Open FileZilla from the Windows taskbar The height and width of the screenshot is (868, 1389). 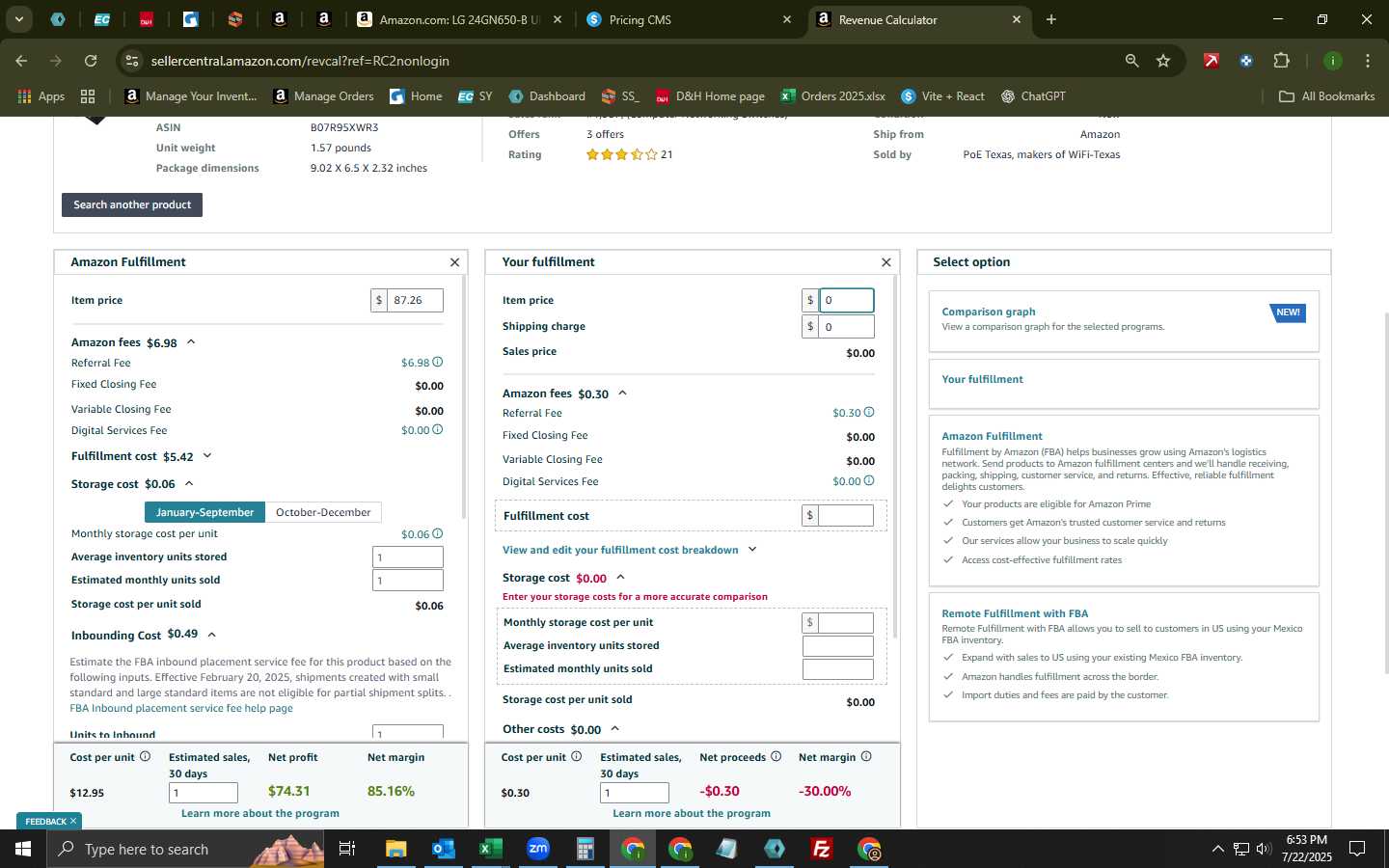point(822,849)
